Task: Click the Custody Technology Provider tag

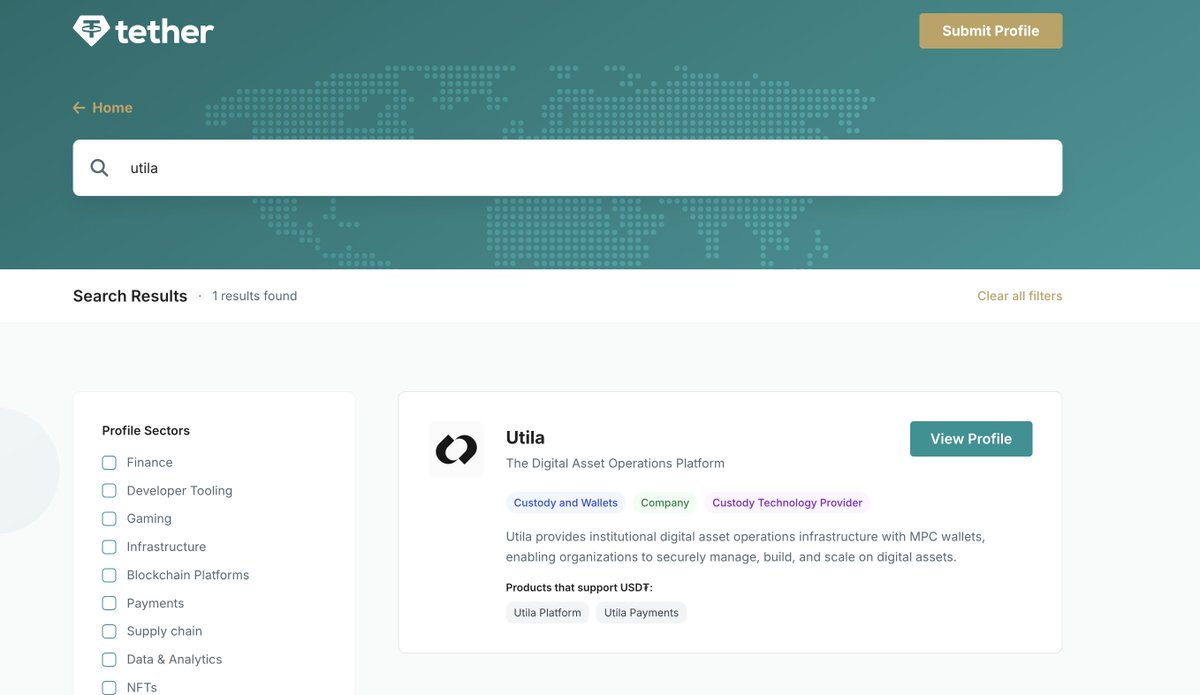Action: (x=787, y=503)
